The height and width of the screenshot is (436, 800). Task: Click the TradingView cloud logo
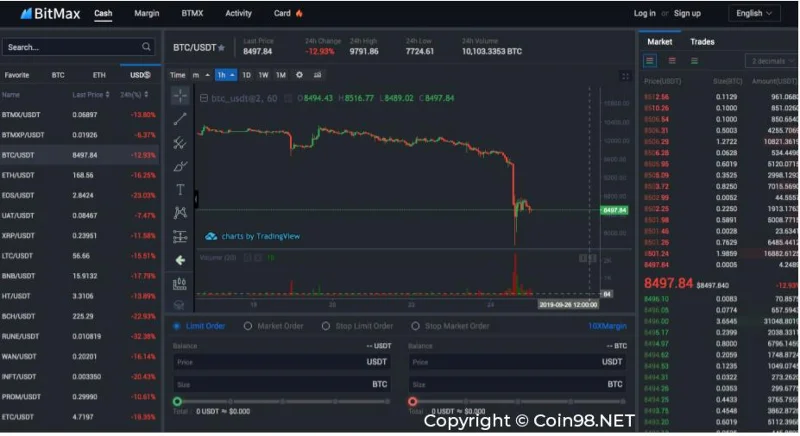(211, 236)
